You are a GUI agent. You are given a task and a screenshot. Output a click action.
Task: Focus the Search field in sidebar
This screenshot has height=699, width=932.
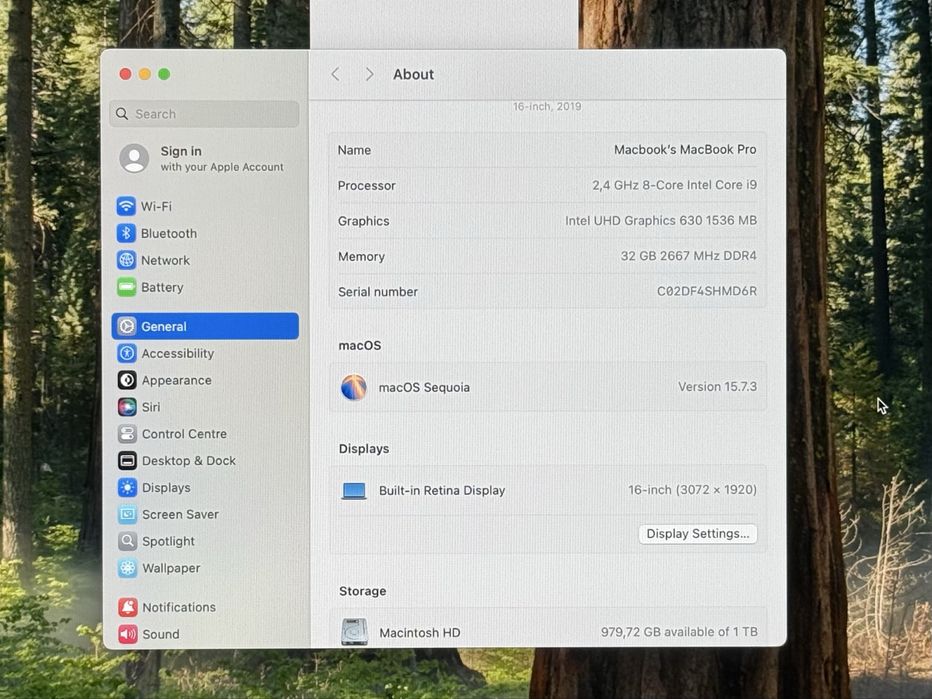coord(204,114)
